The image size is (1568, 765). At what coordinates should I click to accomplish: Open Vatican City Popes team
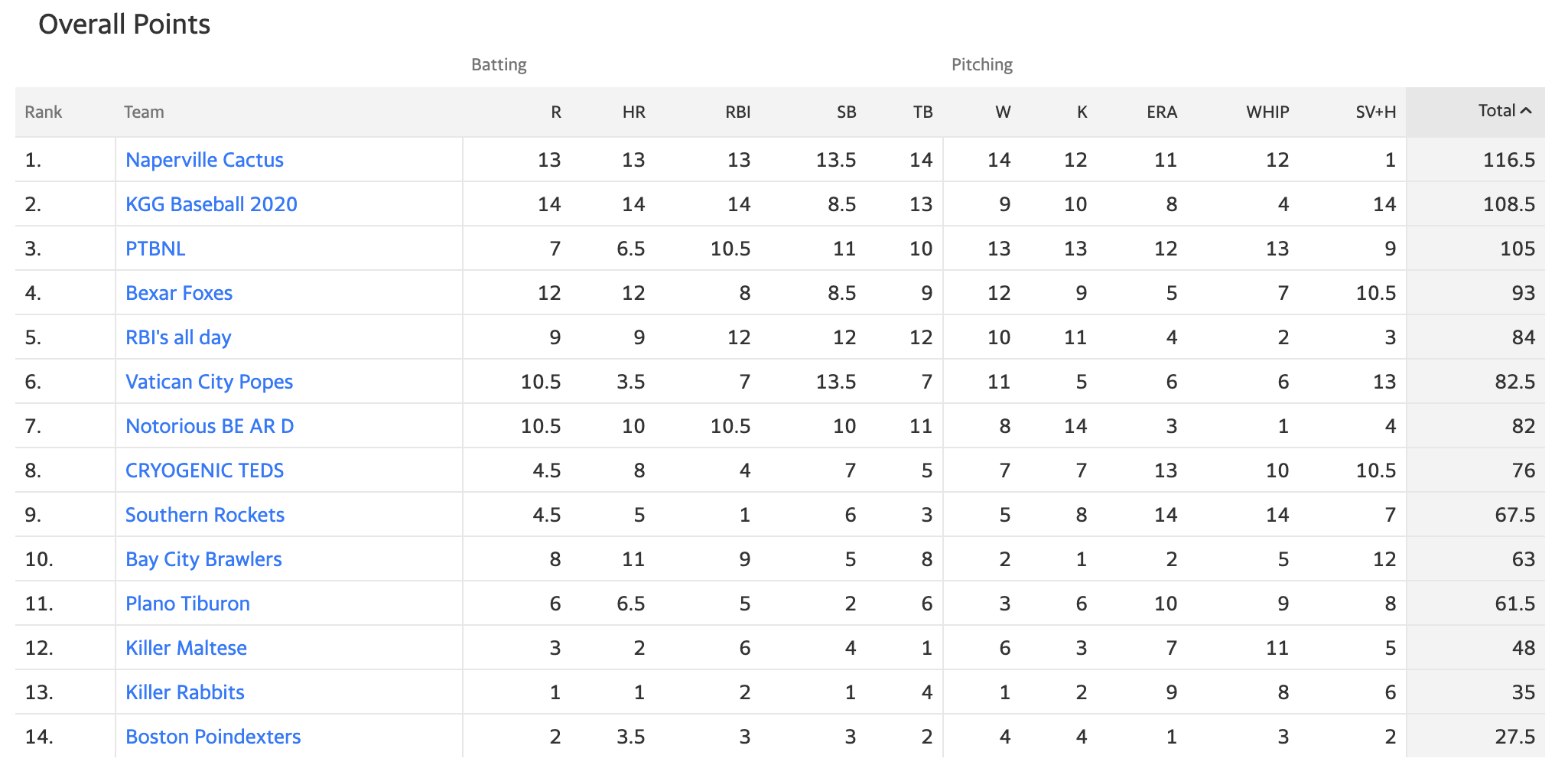[209, 382]
